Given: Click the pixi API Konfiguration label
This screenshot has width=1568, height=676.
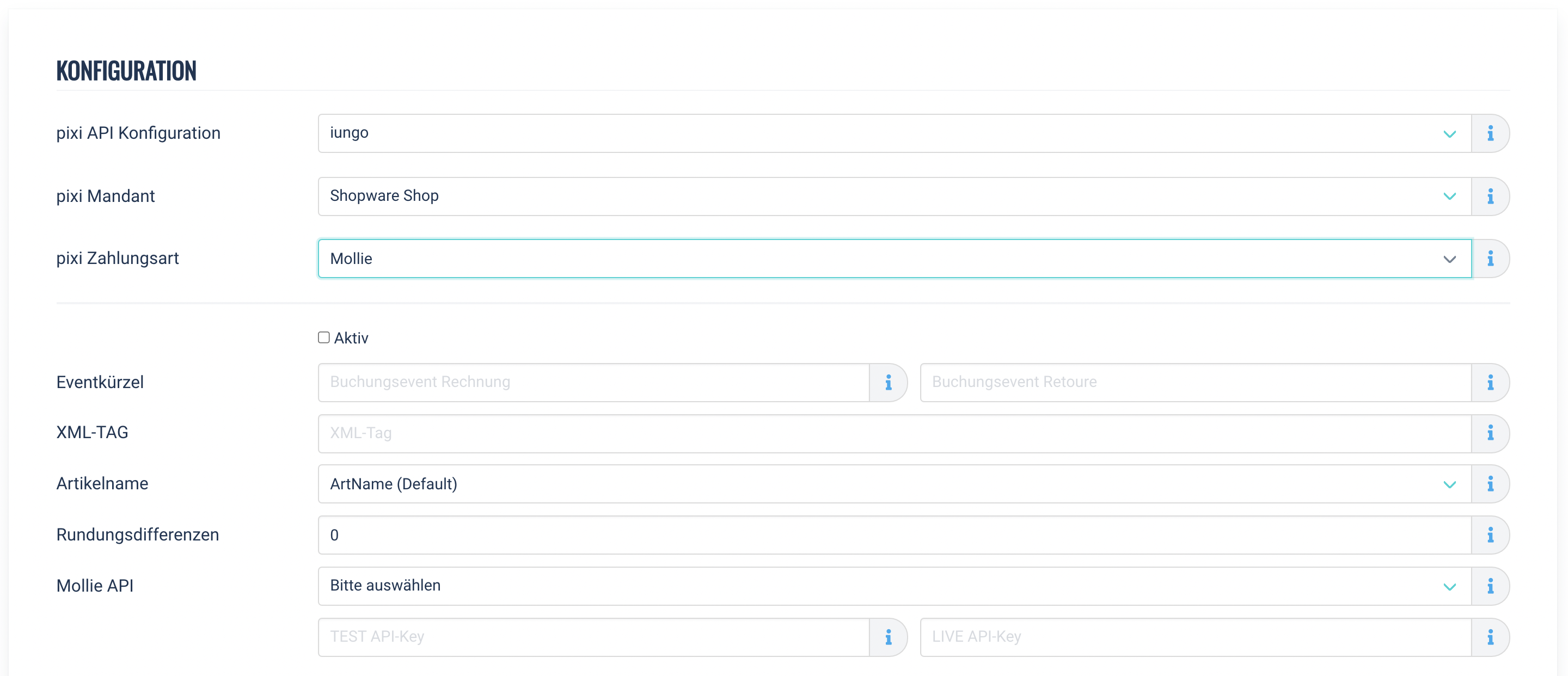Looking at the screenshot, I should click(138, 133).
